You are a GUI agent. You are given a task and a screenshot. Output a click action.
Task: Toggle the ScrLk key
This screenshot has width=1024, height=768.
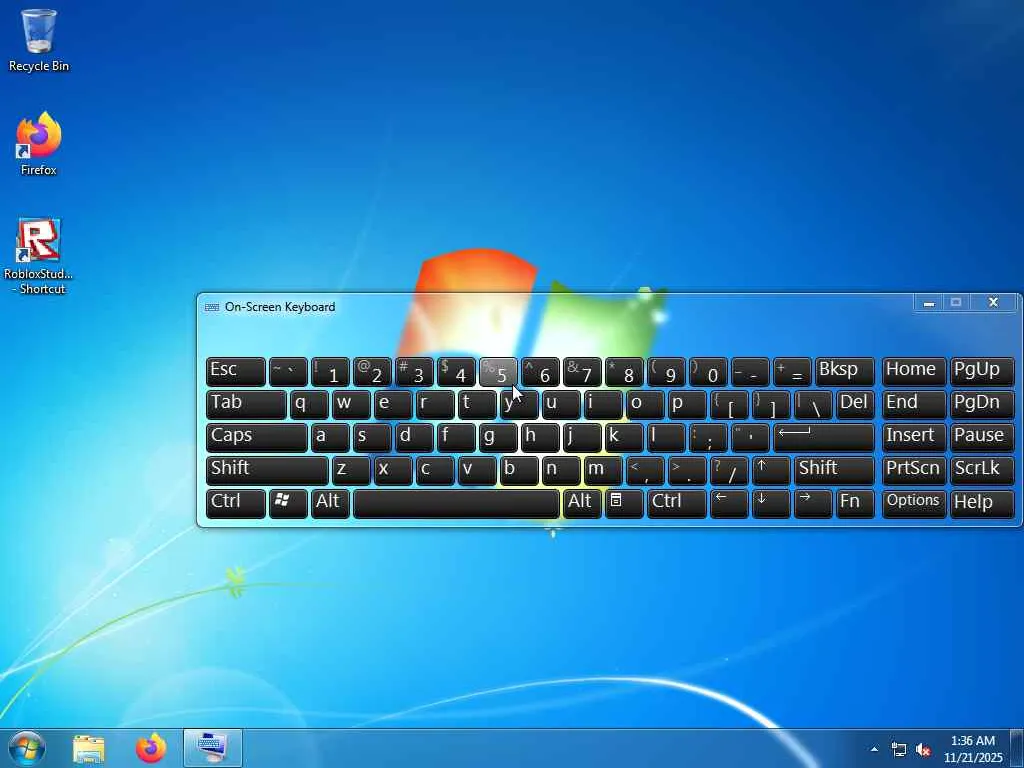click(982, 470)
